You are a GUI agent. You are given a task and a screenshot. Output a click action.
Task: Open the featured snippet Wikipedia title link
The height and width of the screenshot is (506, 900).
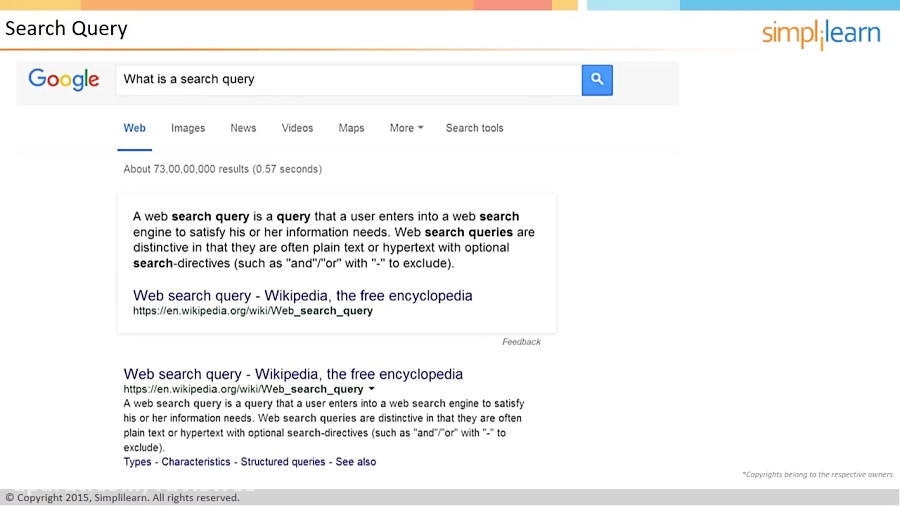[302, 295]
